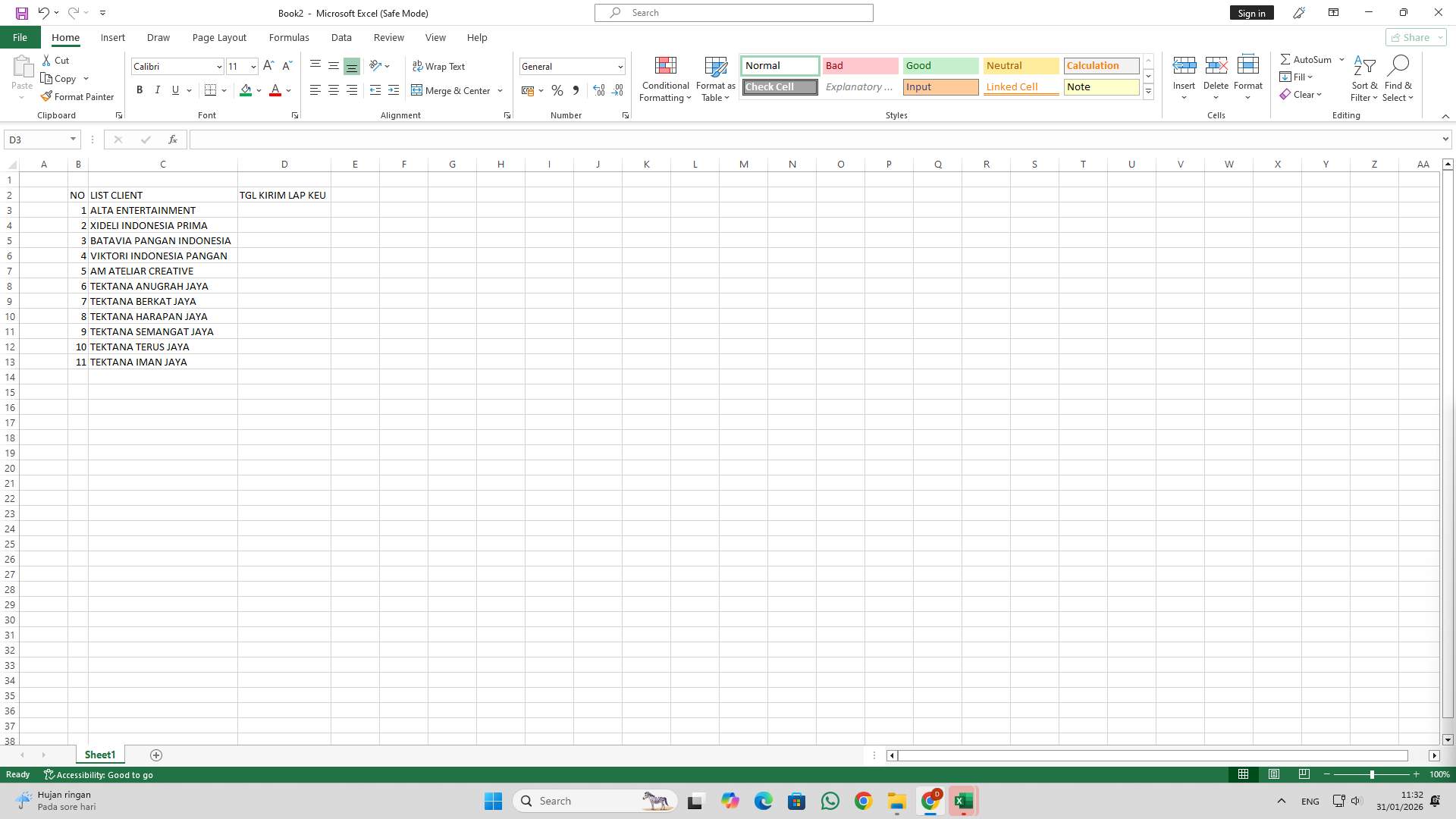Expand the Fill Color dropdown arrow
This screenshot has width=1456, height=819.
point(259,90)
